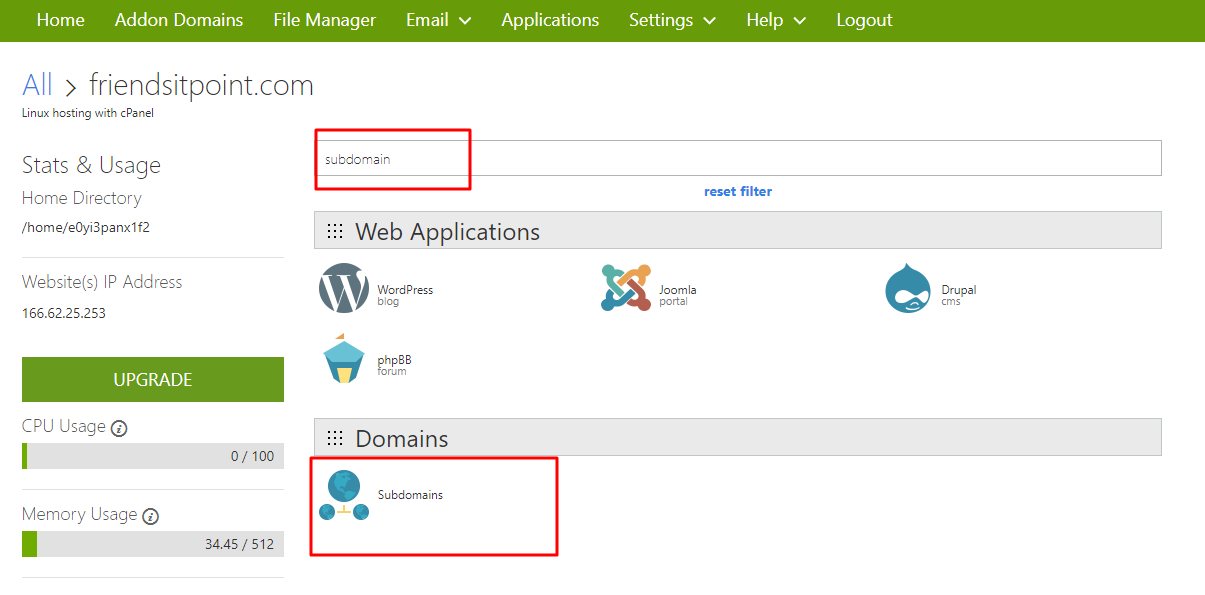Expand the Email dropdown menu

tap(439, 20)
